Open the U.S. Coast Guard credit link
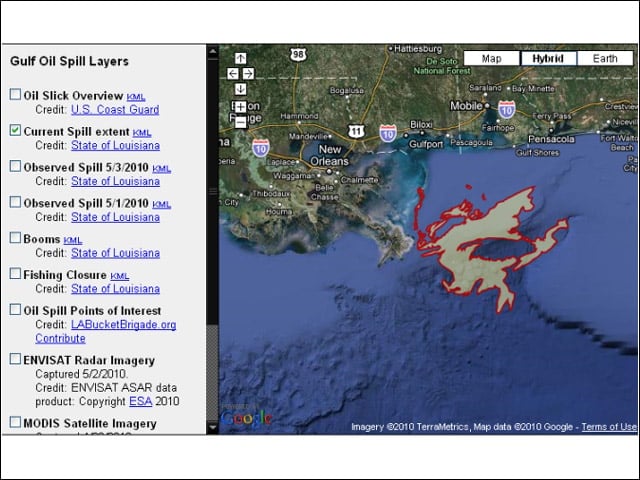Screen dimensions: 640x480 (115, 109)
